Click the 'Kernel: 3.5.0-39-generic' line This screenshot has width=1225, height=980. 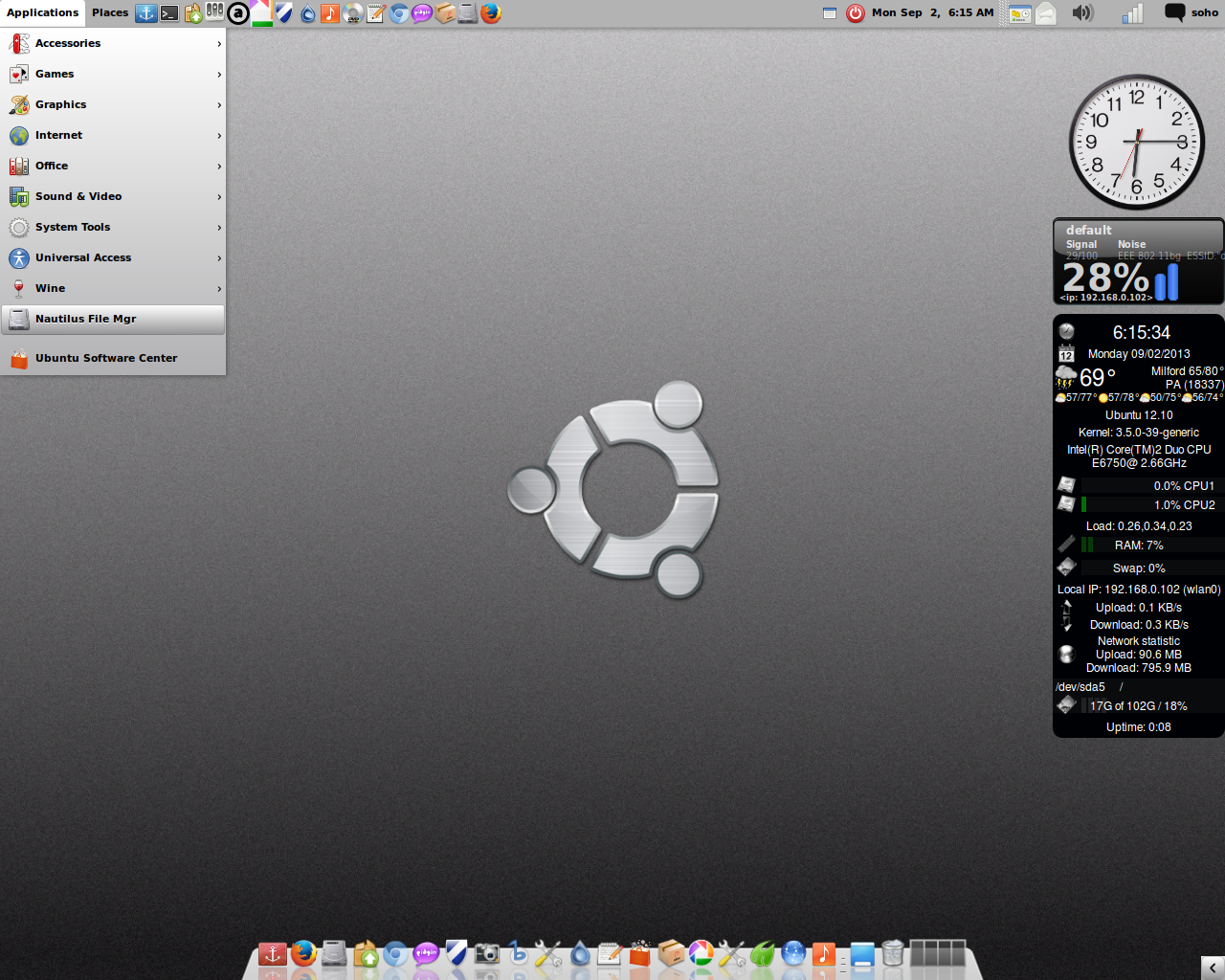[1139, 433]
